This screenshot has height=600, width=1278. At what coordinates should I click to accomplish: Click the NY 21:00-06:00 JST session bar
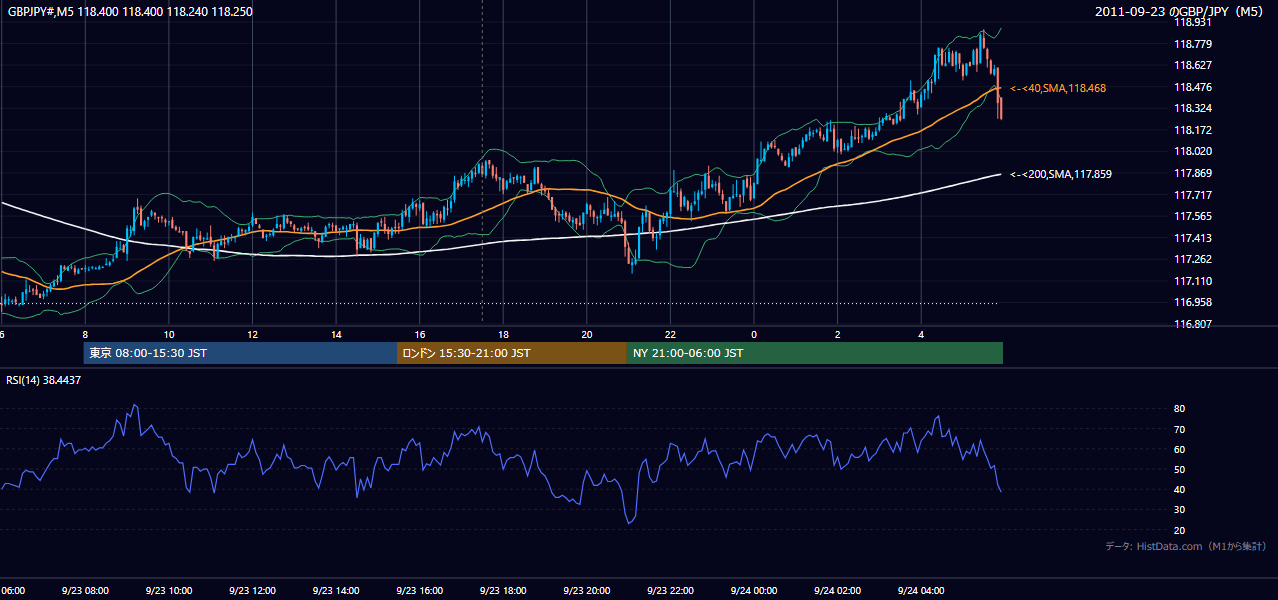point(815,353)
